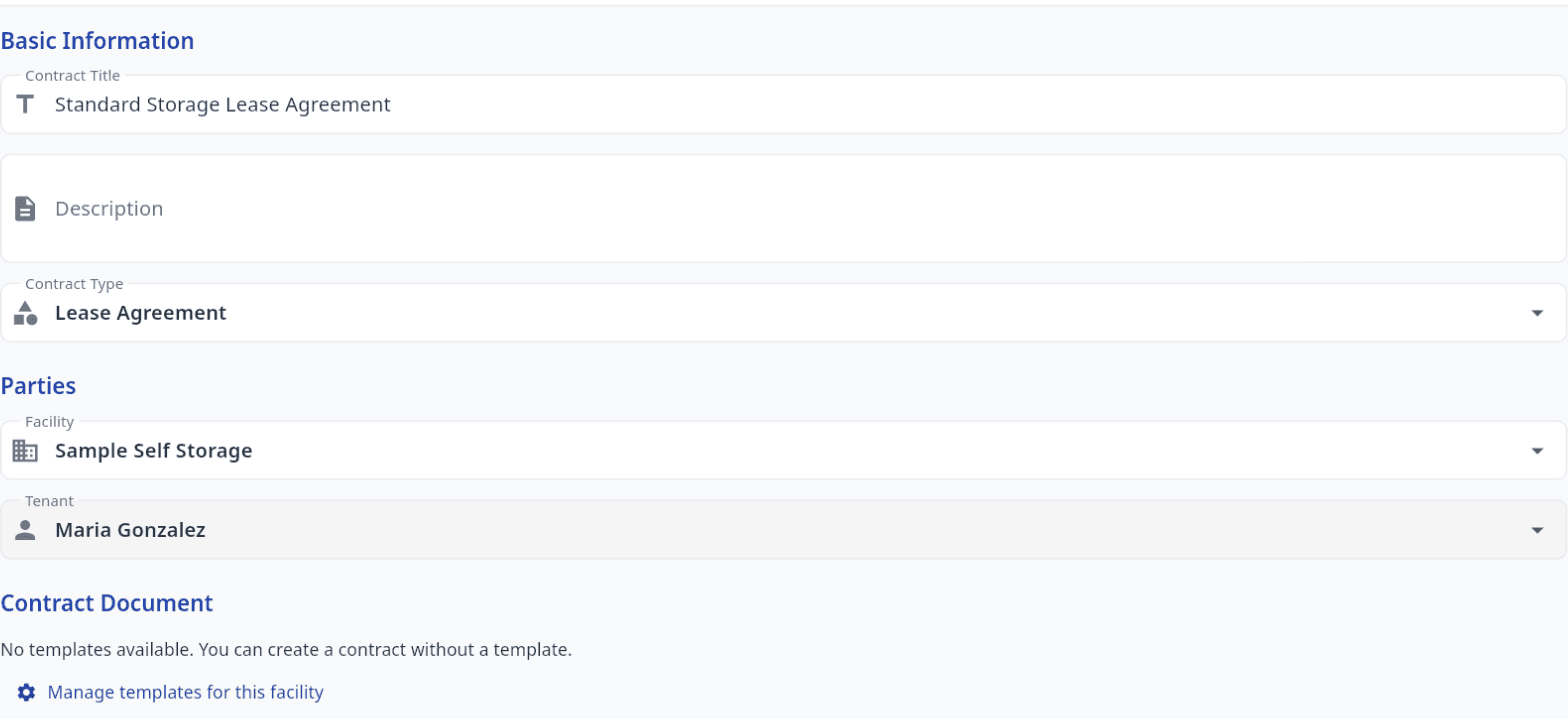Open the Sample Self Storage facility selector

tap(783, 451)
